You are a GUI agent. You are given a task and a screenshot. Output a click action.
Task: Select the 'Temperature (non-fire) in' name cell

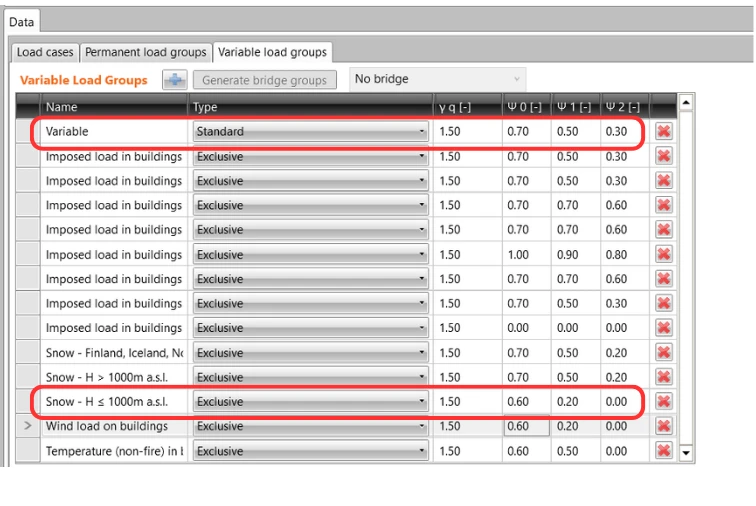click(114, 451)
